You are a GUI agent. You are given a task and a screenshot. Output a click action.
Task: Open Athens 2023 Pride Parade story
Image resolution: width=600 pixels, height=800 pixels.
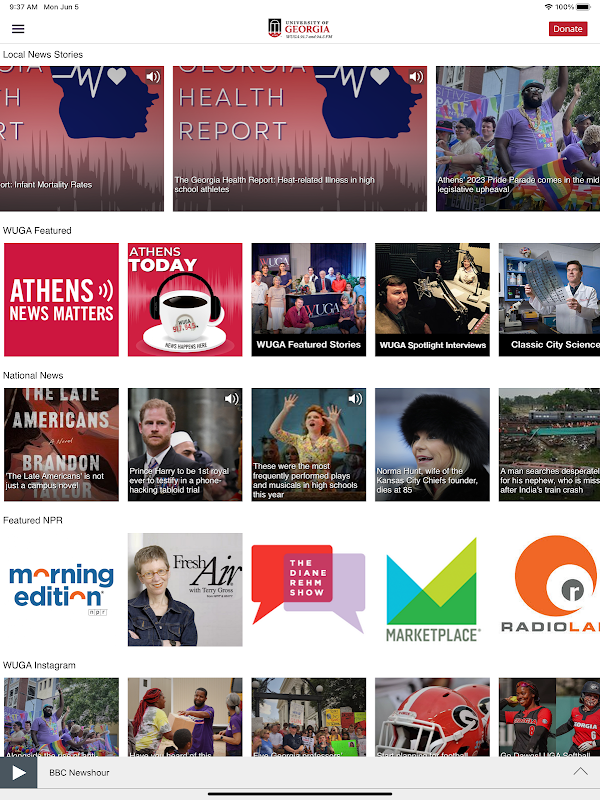518,138
